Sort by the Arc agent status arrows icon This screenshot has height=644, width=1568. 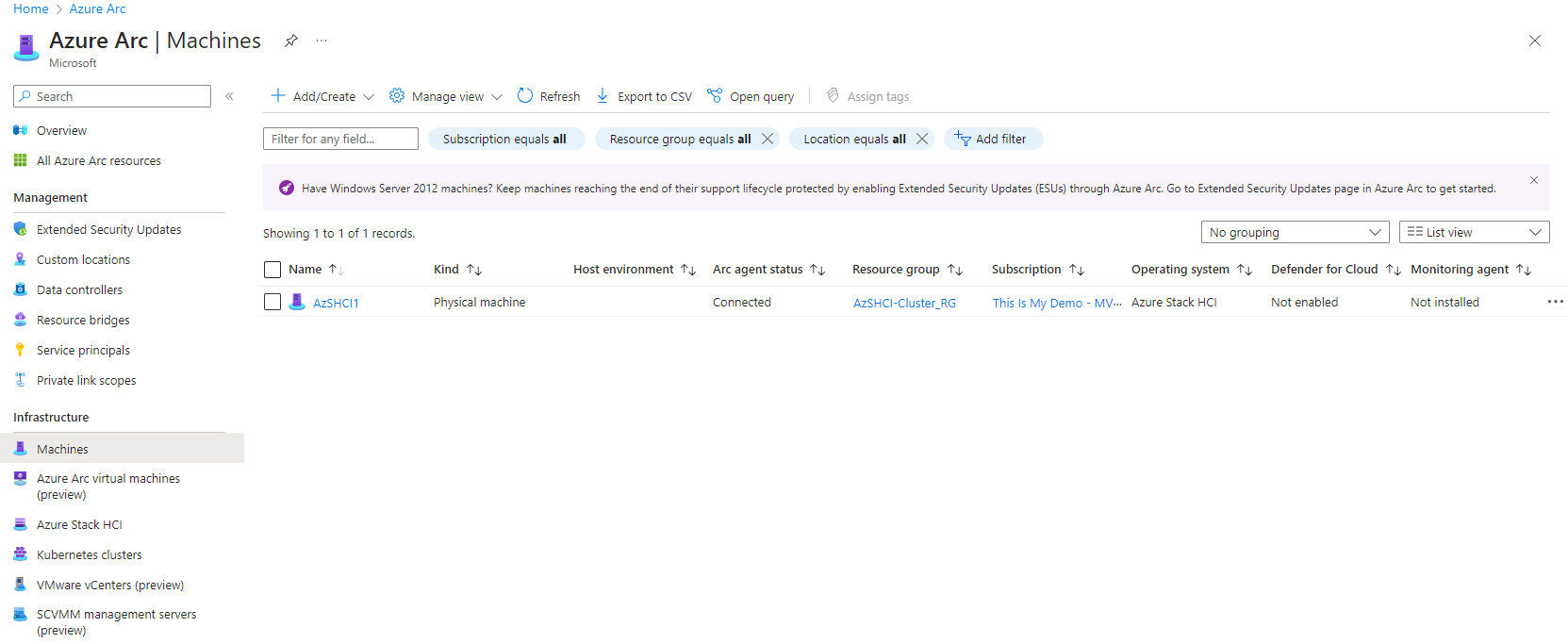pyautogui.click(x=817, y=270)
